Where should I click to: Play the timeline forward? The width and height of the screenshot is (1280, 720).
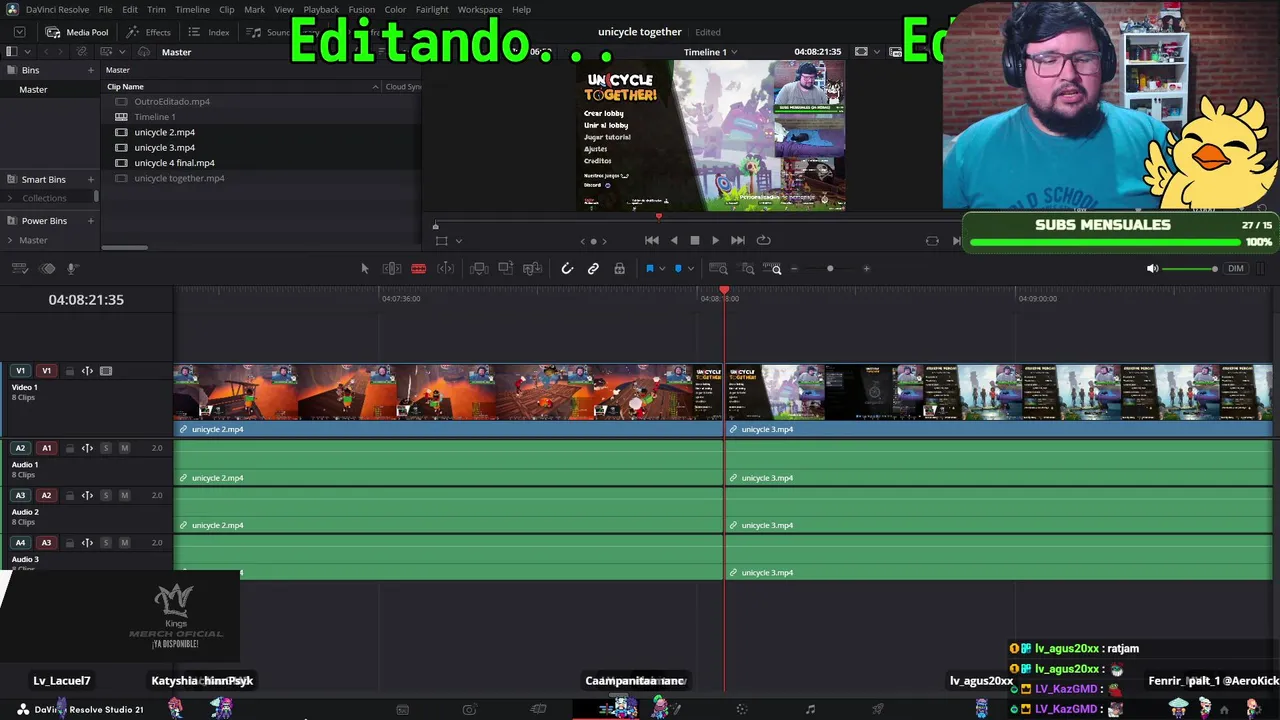pos(715,240)
